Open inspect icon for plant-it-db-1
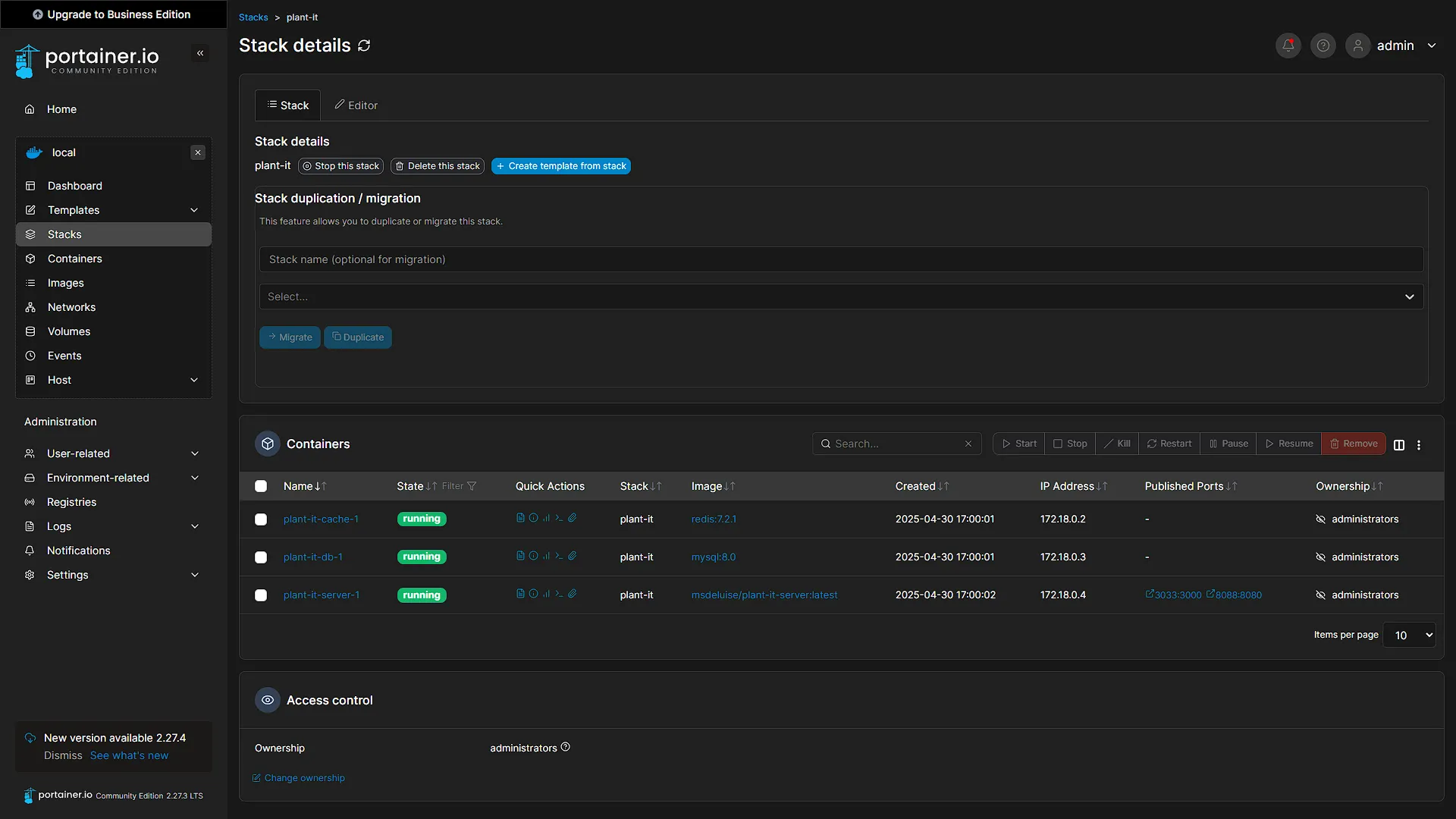This screenshot has height=819, width=1456. pyautogui.click(x=533, y=556)
